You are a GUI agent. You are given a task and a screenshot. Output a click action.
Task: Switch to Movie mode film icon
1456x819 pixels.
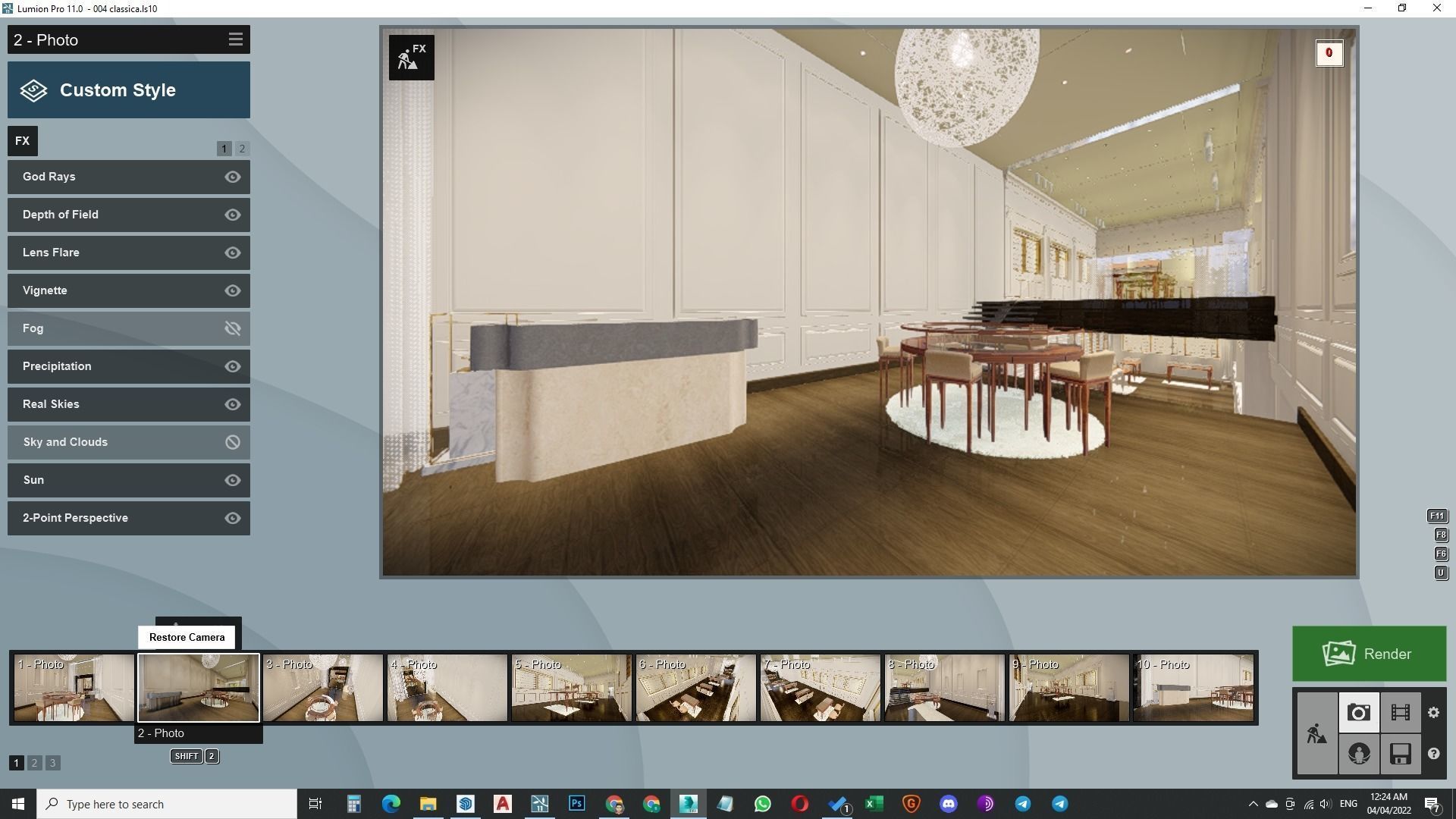pos(1400,712)
